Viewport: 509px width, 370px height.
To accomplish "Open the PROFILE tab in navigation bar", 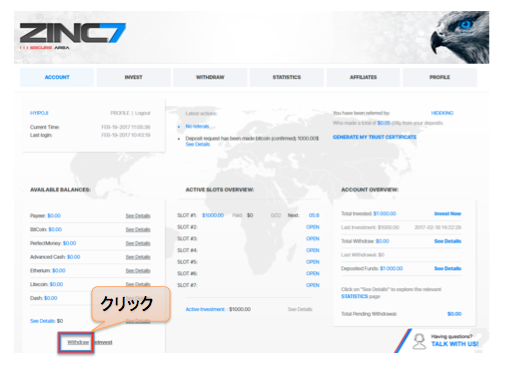I will point(440,77).
